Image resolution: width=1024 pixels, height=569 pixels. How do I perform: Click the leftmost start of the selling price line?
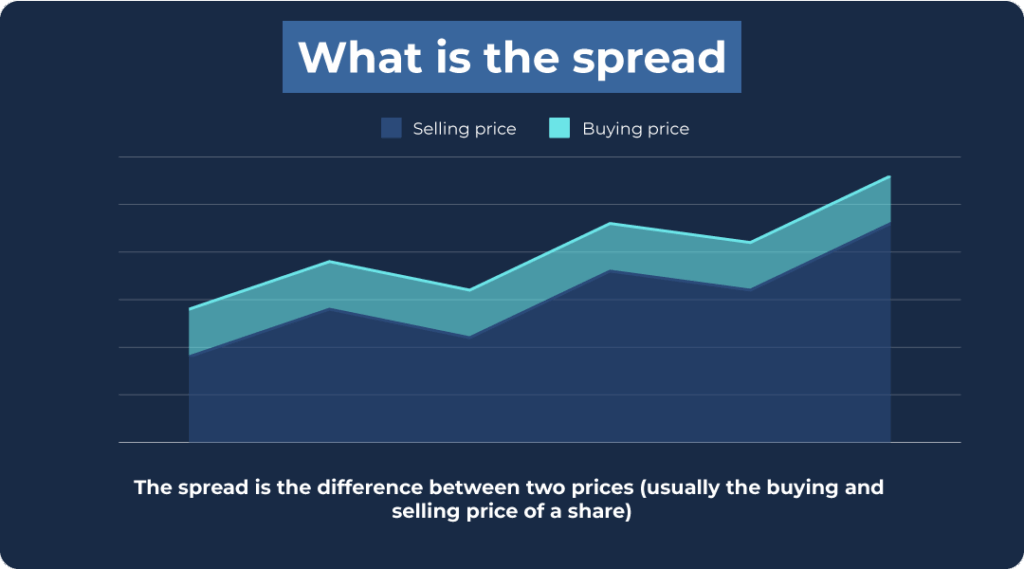[190, 355]
